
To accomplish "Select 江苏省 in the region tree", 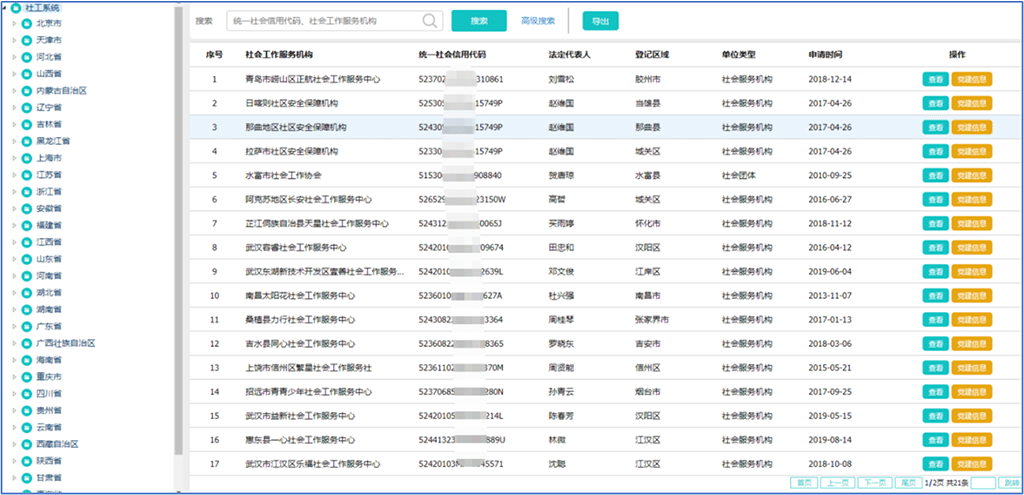I will 49,174.
